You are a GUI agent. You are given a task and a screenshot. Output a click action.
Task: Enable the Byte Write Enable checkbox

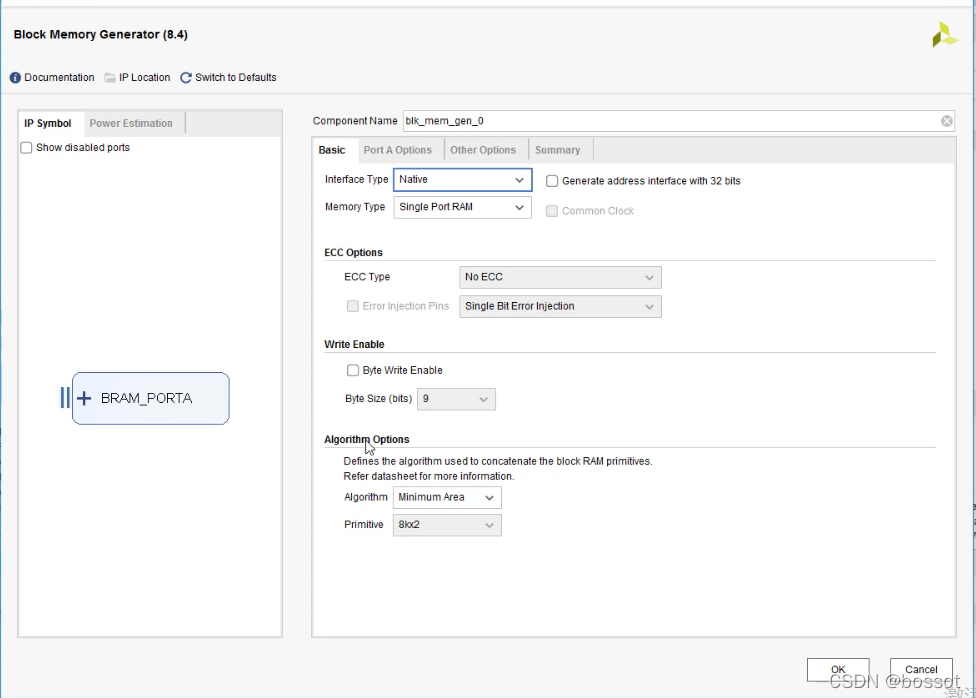coord(352,370)
